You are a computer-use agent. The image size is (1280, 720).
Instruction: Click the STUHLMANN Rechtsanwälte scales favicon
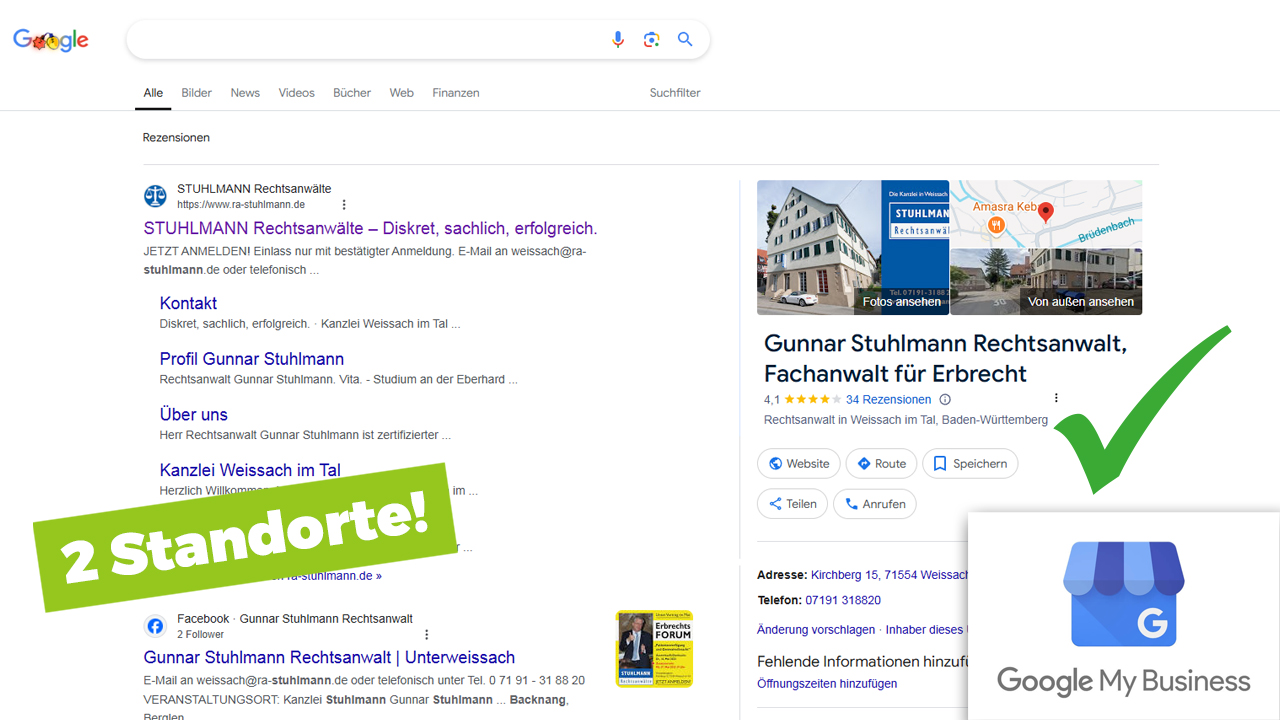pyautogui.click(x=155, y=196)
